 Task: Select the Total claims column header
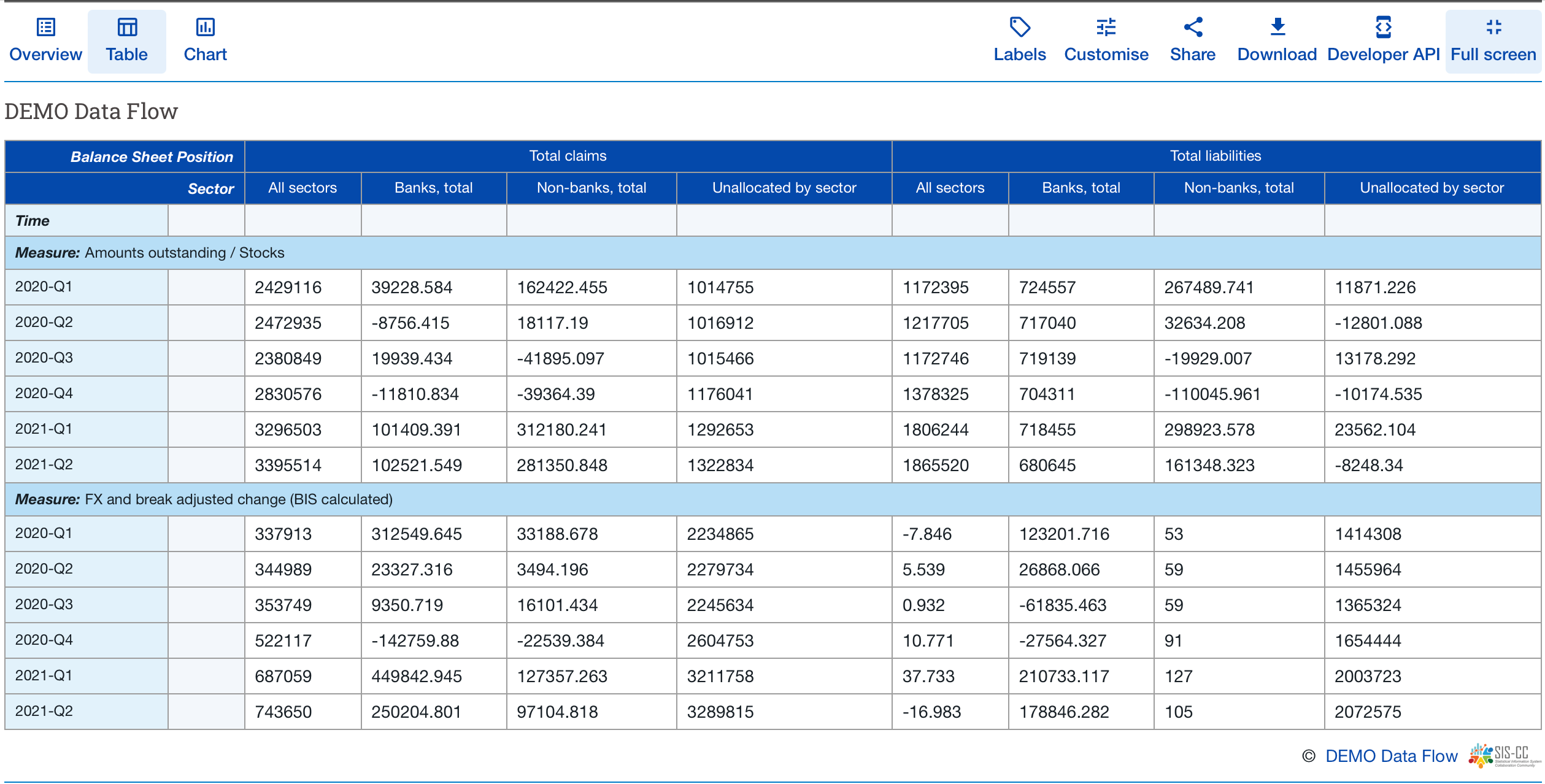pos(568,156)
